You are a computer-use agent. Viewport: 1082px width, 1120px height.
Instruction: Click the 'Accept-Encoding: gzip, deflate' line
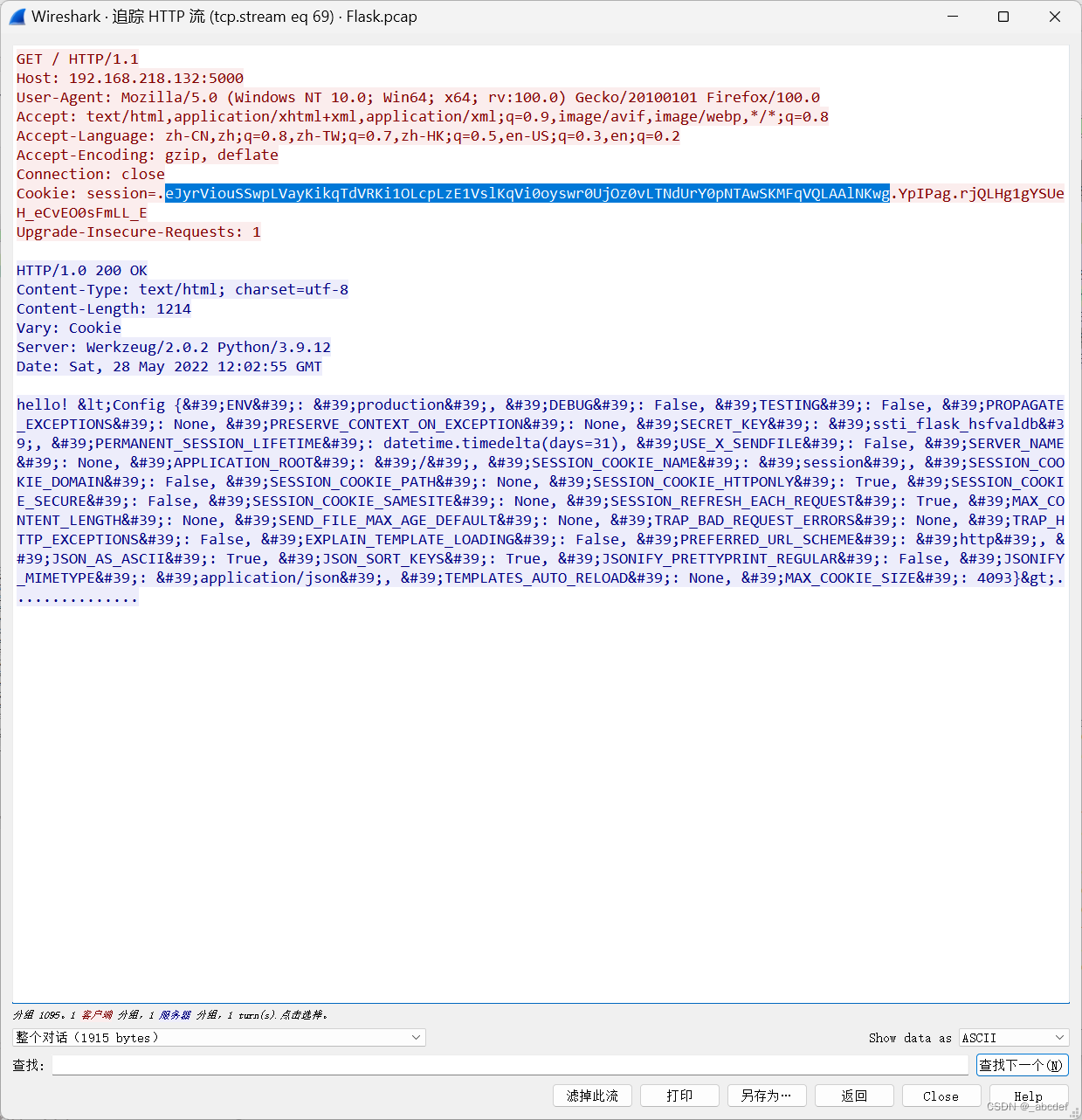tap(148, 155)
